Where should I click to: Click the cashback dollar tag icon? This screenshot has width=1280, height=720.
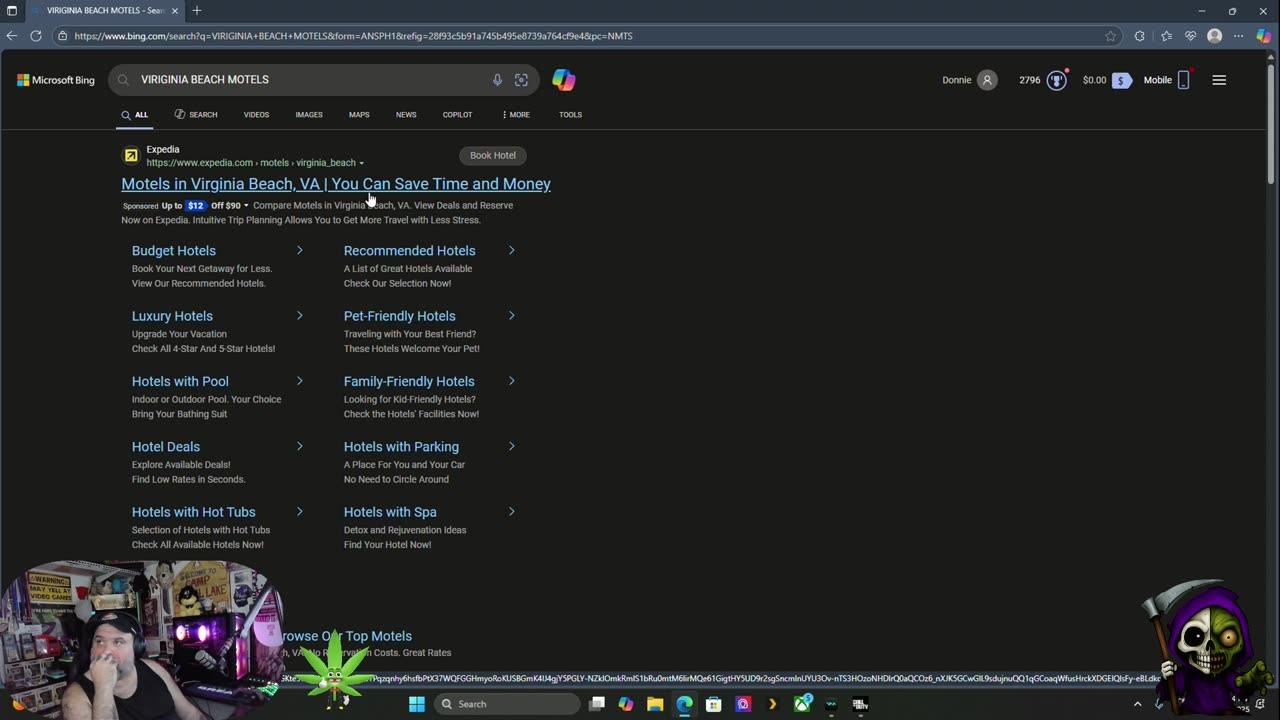pyautogui.click(x=1122, y=80)
